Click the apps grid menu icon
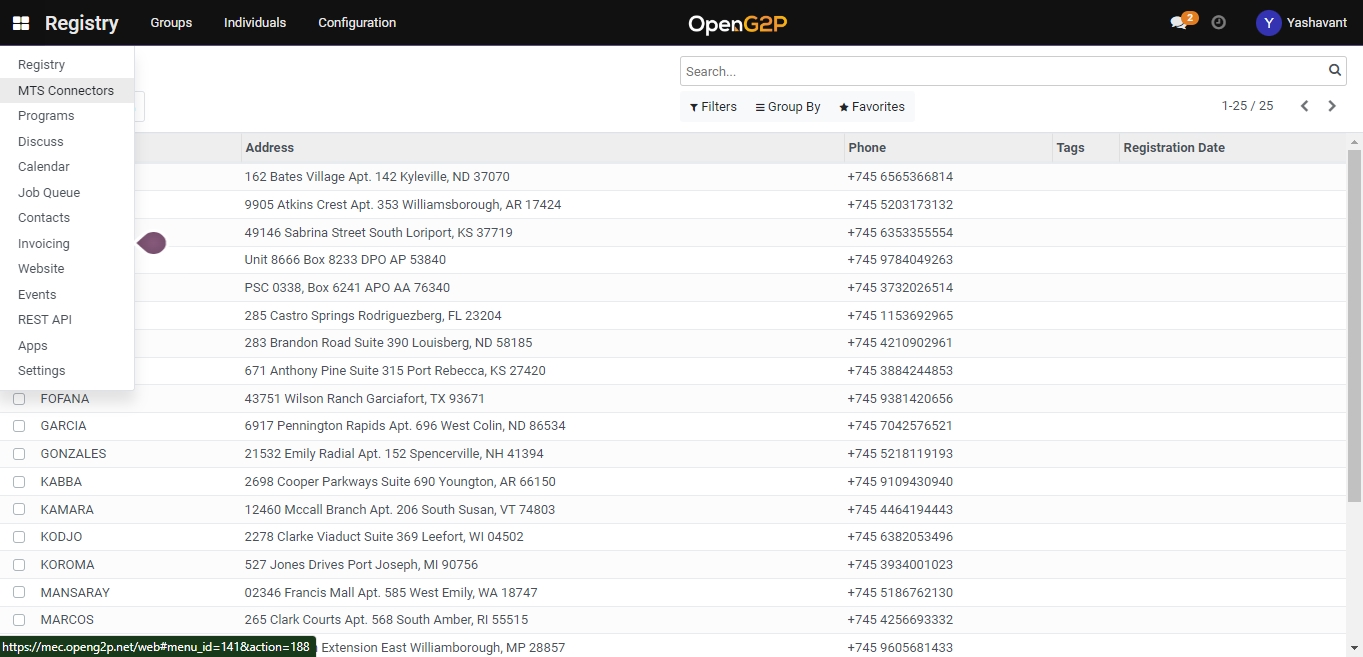 (x=21, y=23)
